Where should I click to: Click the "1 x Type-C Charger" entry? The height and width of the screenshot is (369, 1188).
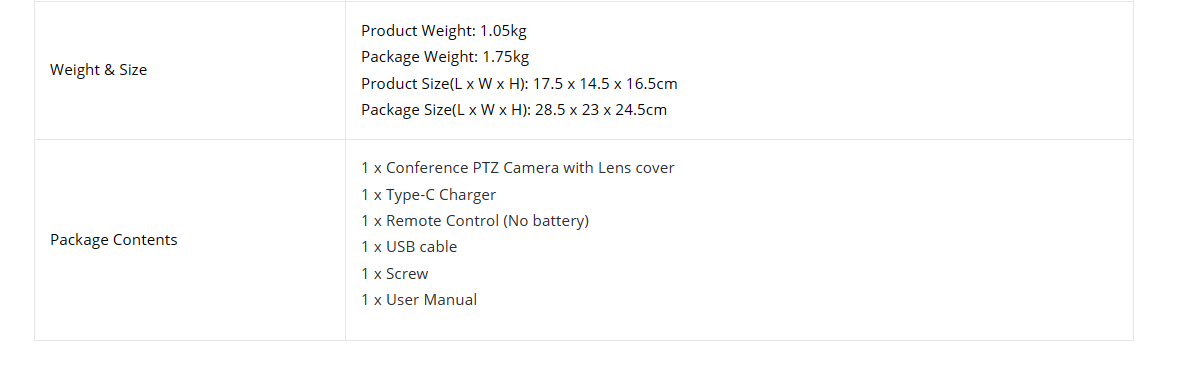click(x=428, y=195)
